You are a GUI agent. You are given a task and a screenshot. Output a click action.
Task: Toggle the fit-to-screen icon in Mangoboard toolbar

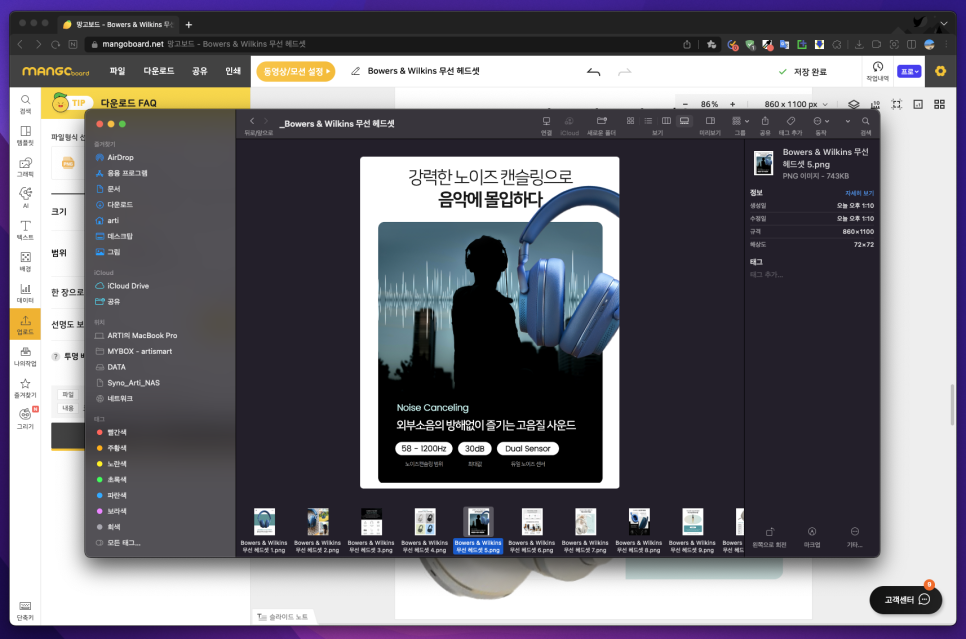(x=896, y=104)
